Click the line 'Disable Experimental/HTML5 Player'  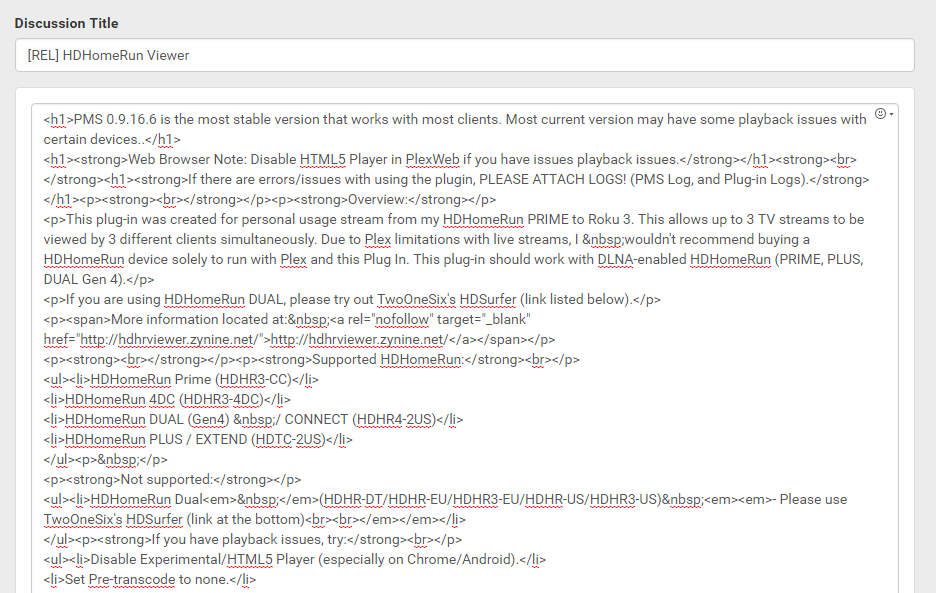point(295,560)
